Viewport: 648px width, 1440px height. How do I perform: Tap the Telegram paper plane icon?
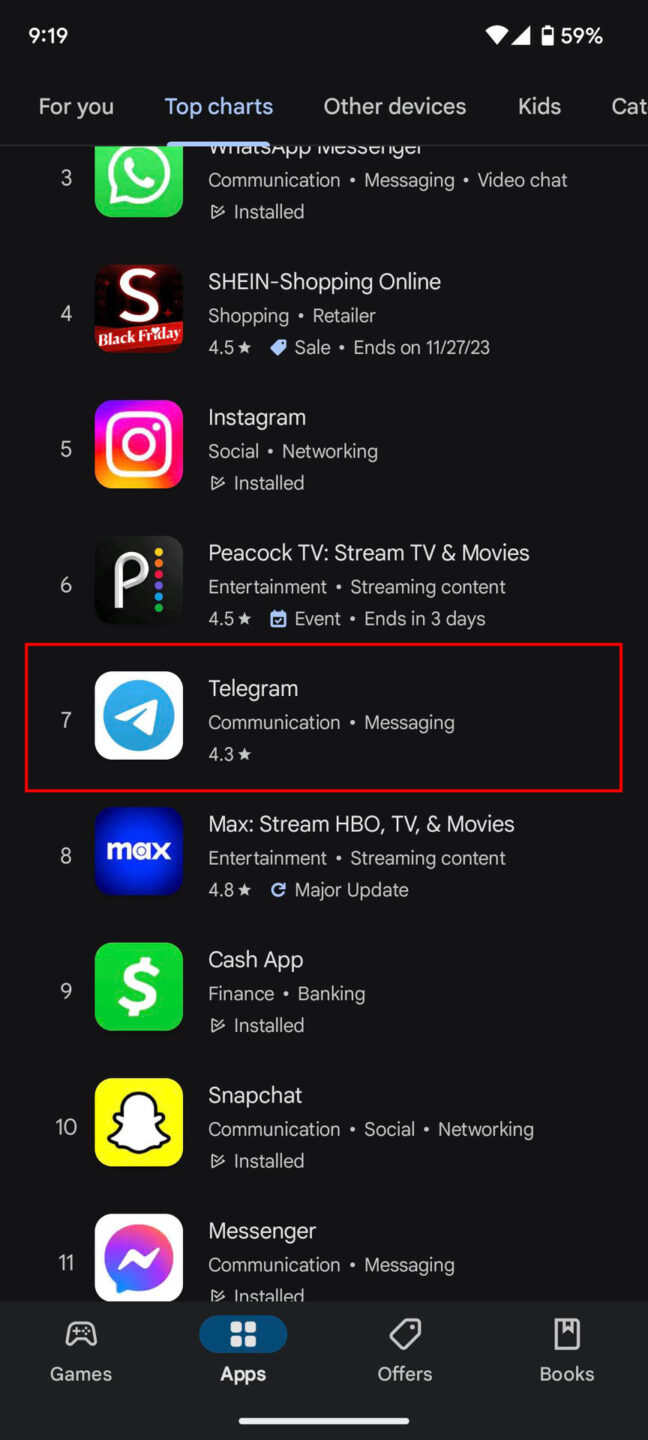tap(139, 715)
